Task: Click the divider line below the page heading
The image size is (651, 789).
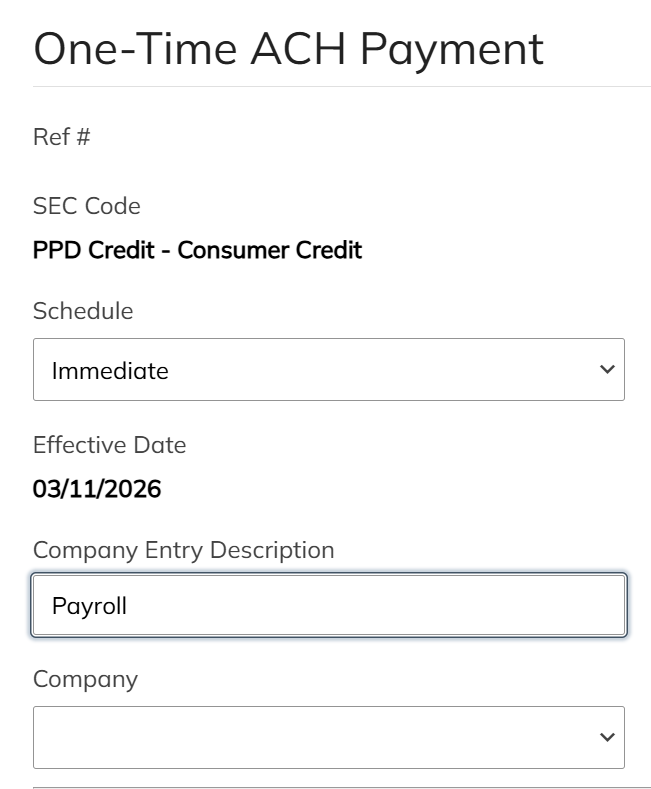Action: [341, 87]
